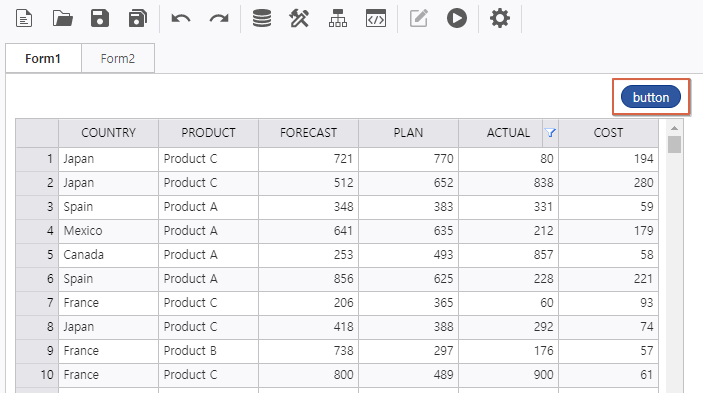The width and height of the screenshot is (703, 393).
Task: Select the COUNTRY column header
Action: (x=108, y=133)
